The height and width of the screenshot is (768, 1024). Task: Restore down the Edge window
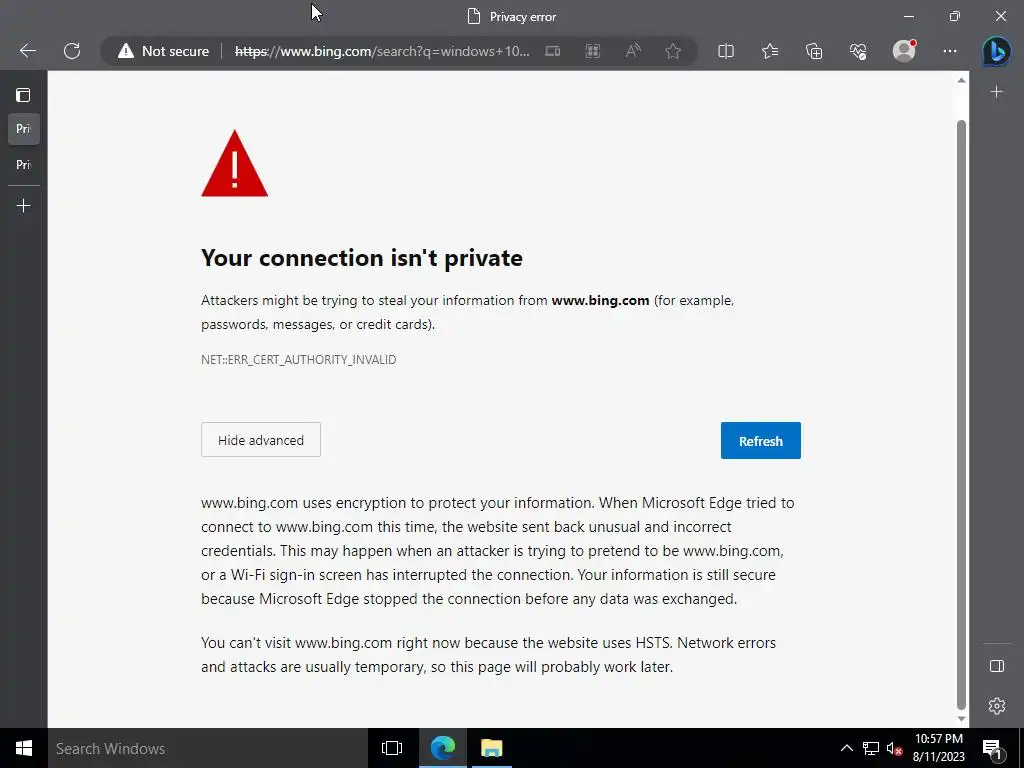[x=955, y=16]
